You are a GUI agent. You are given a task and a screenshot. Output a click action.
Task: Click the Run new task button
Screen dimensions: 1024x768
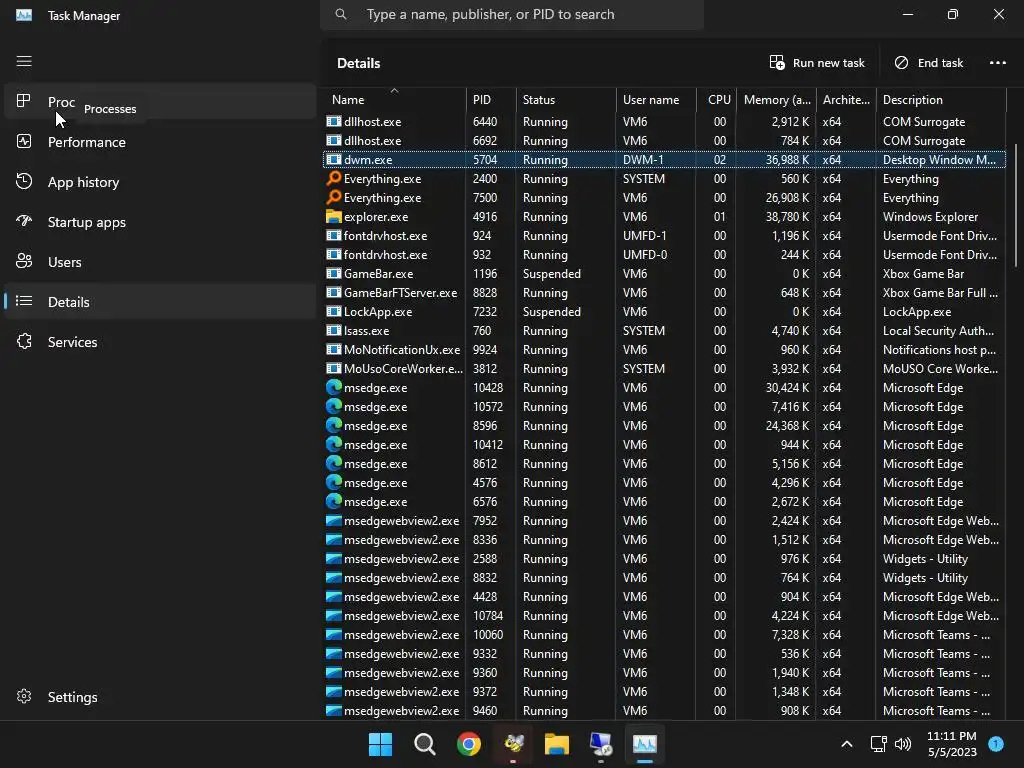[817, 63]
